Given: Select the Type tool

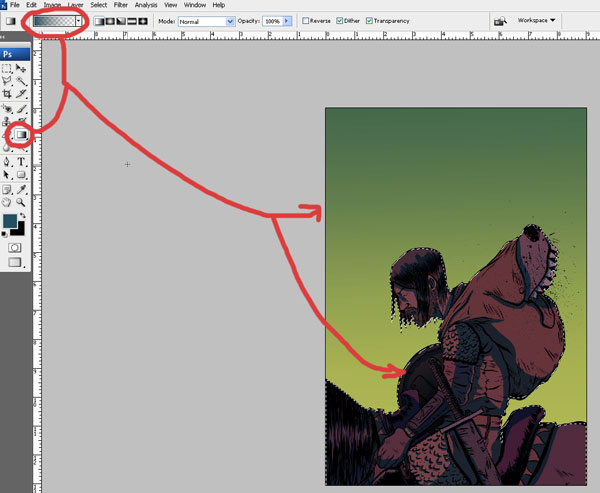Looking at the screenshot, I should [x=21, y=162].
